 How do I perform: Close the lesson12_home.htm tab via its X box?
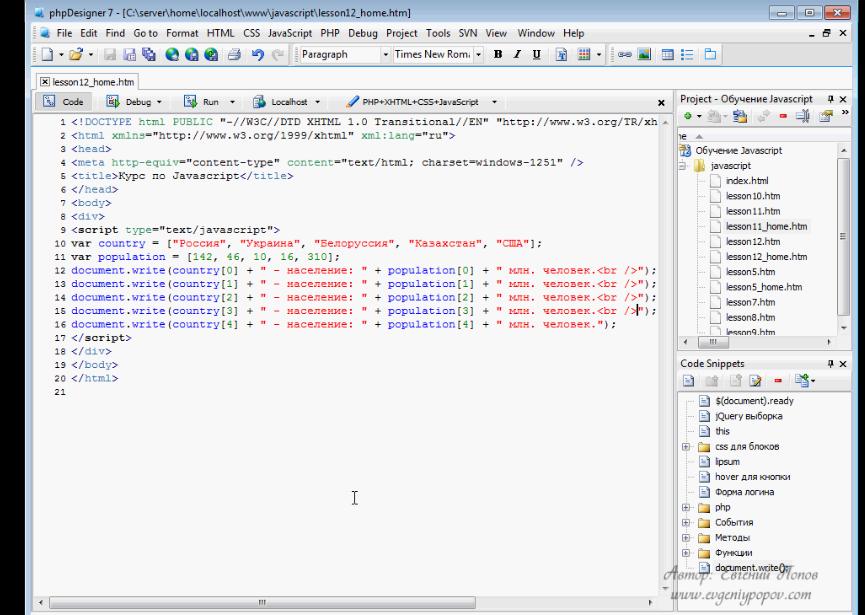pyautogui.click(x=45, y=82)
